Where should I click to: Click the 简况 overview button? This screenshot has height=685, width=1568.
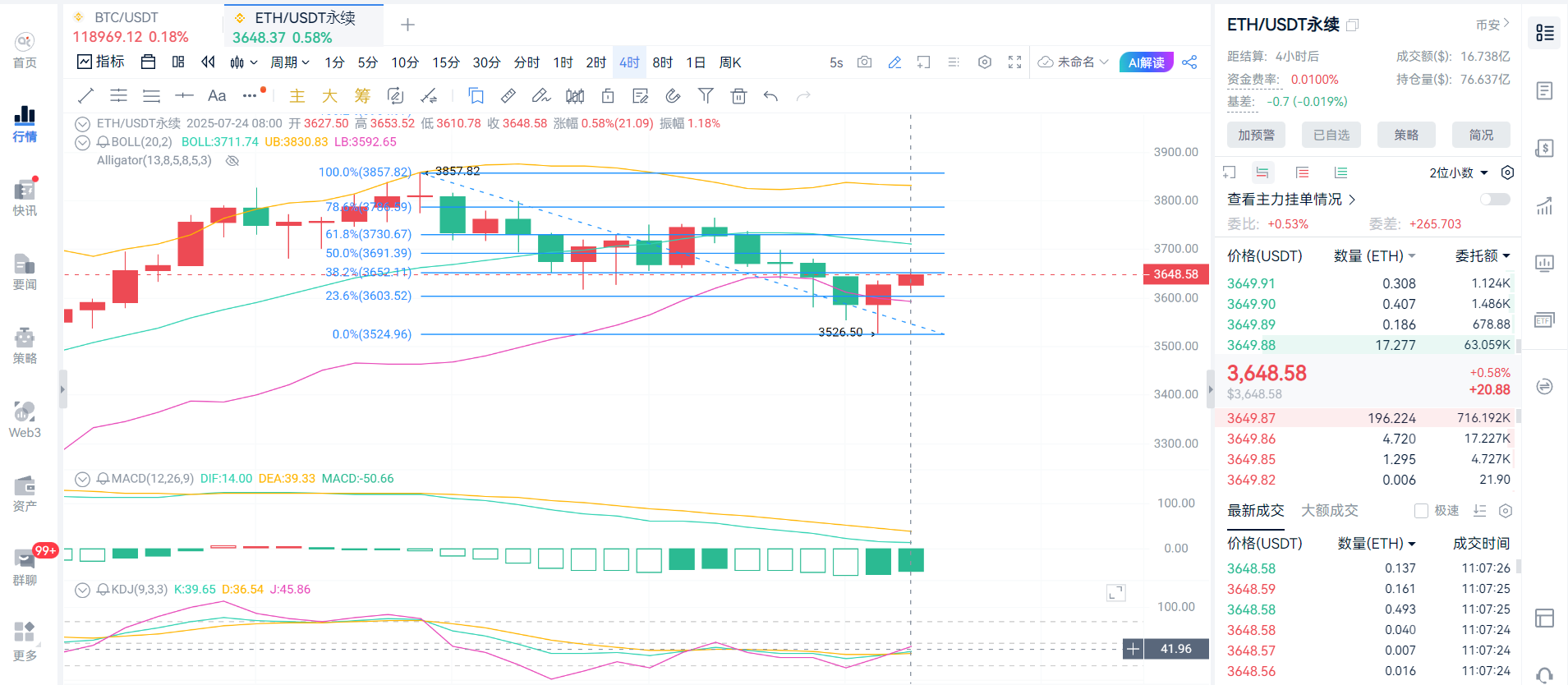pos(1481,136)
